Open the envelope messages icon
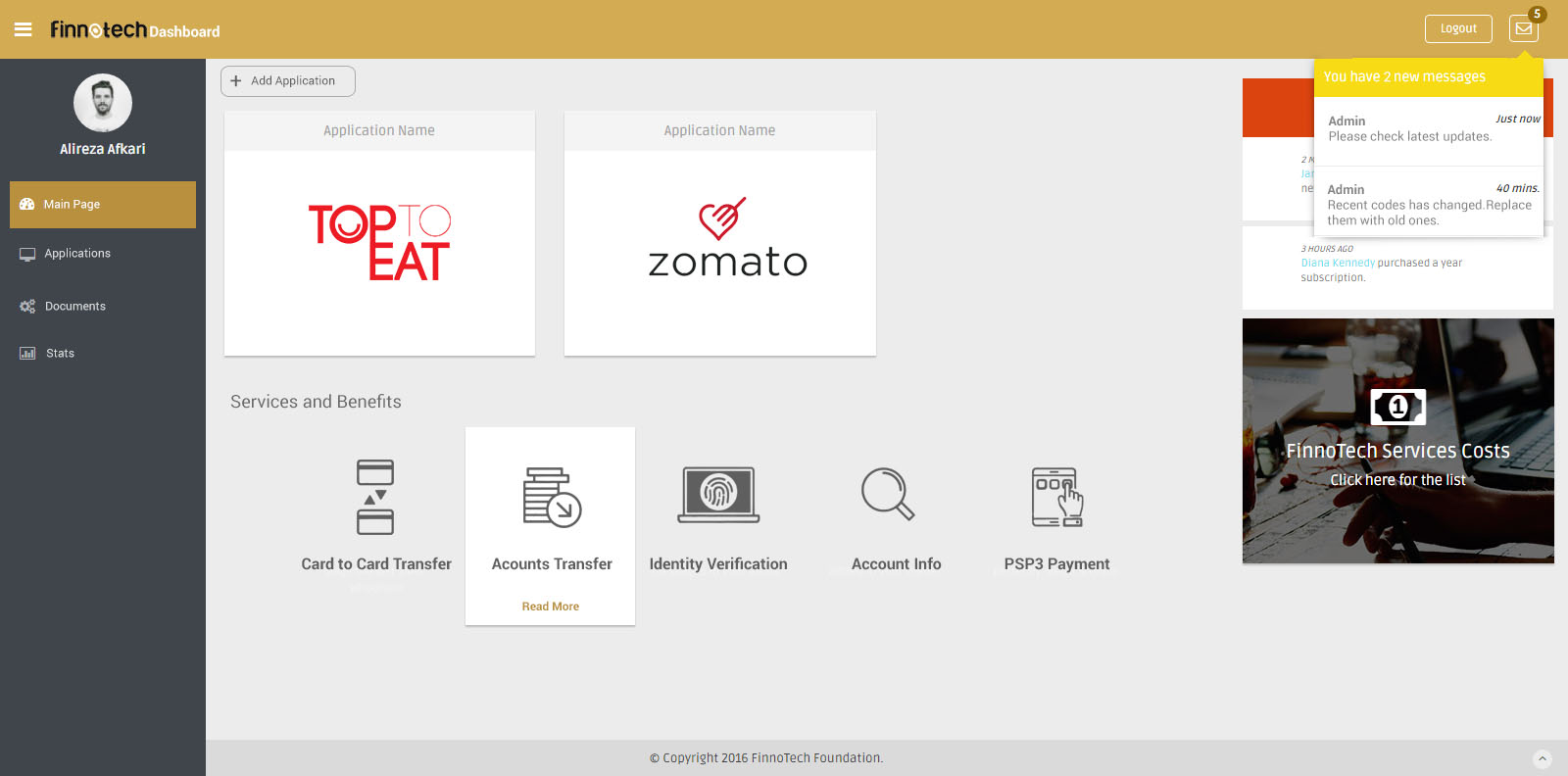 [1524, 28]
